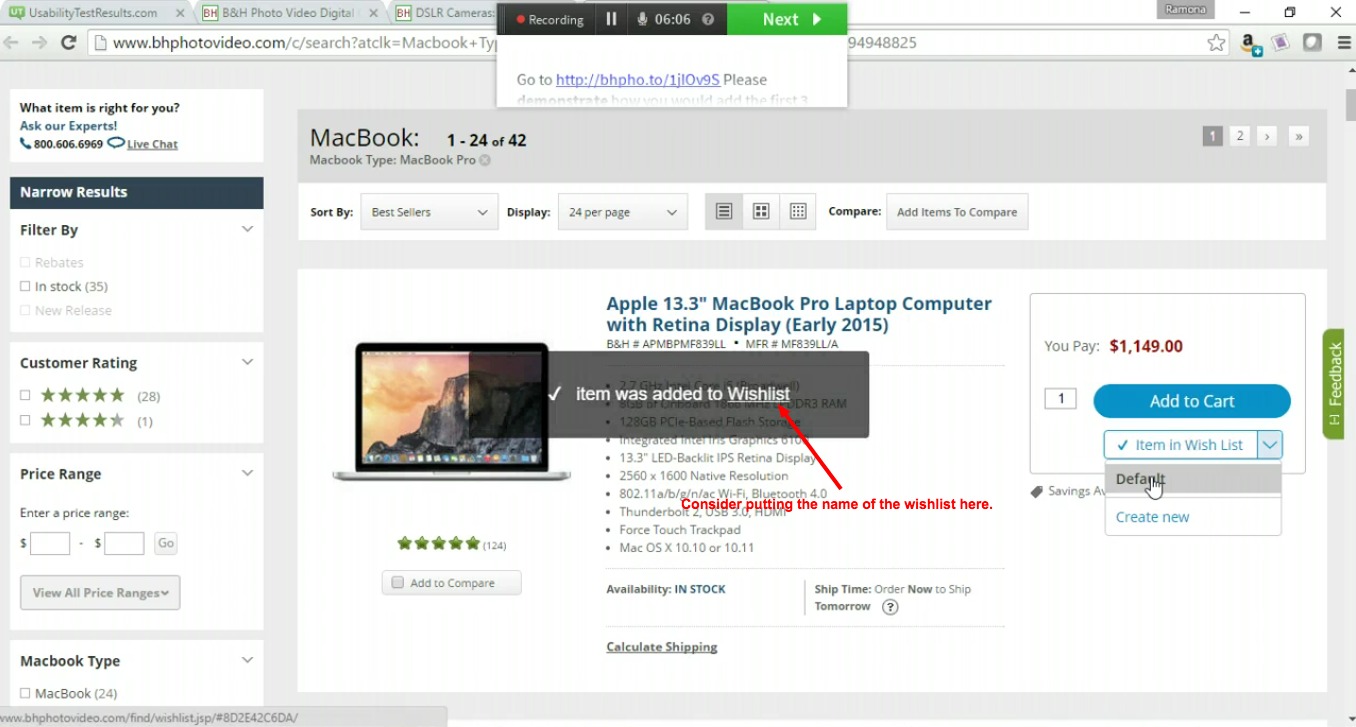Image resolution: width=1356 pixels, height=727 pixels.
Task: Check the In stock filter
Action: click(25, 287)
